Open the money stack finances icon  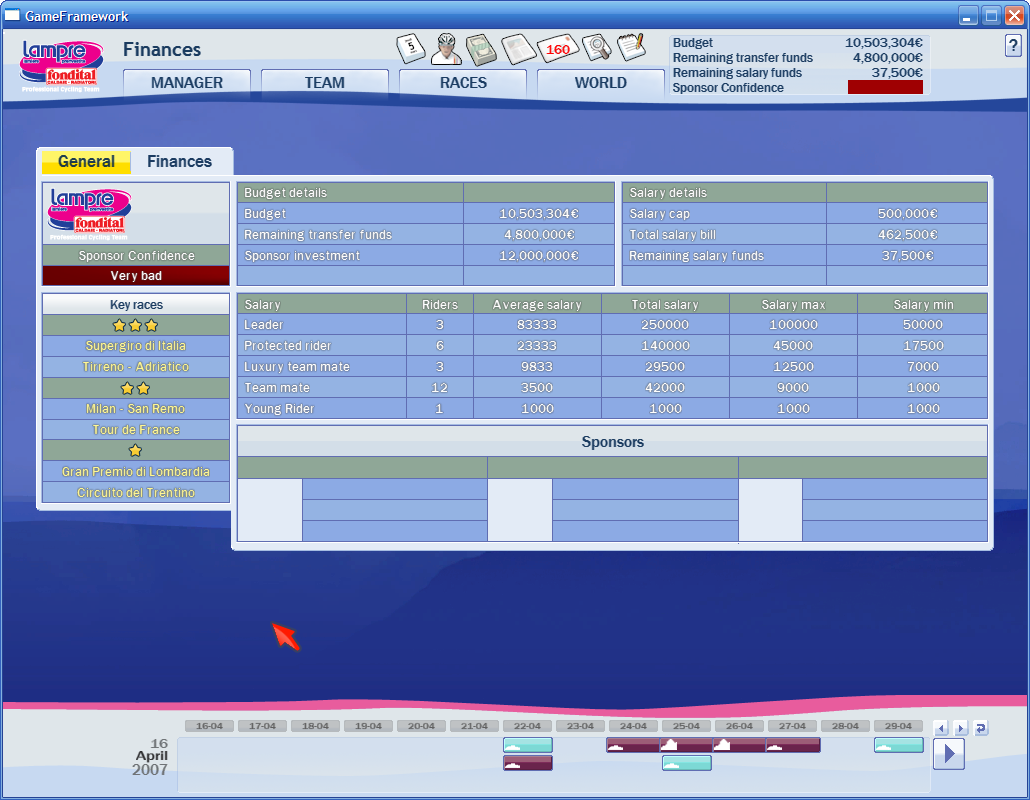[x=482, y=48]
